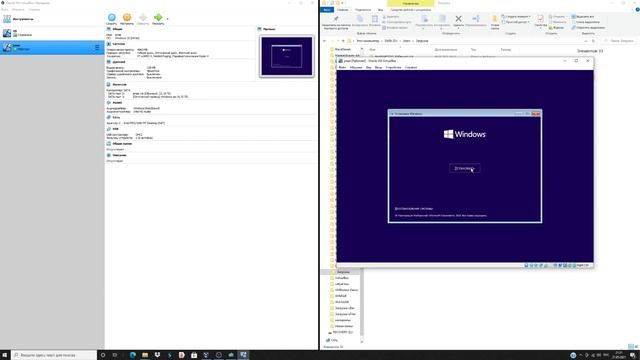Click the VM preview thumbnail
Image resolution: width=640 pixels, height=360 pixels.
(287, 56)
